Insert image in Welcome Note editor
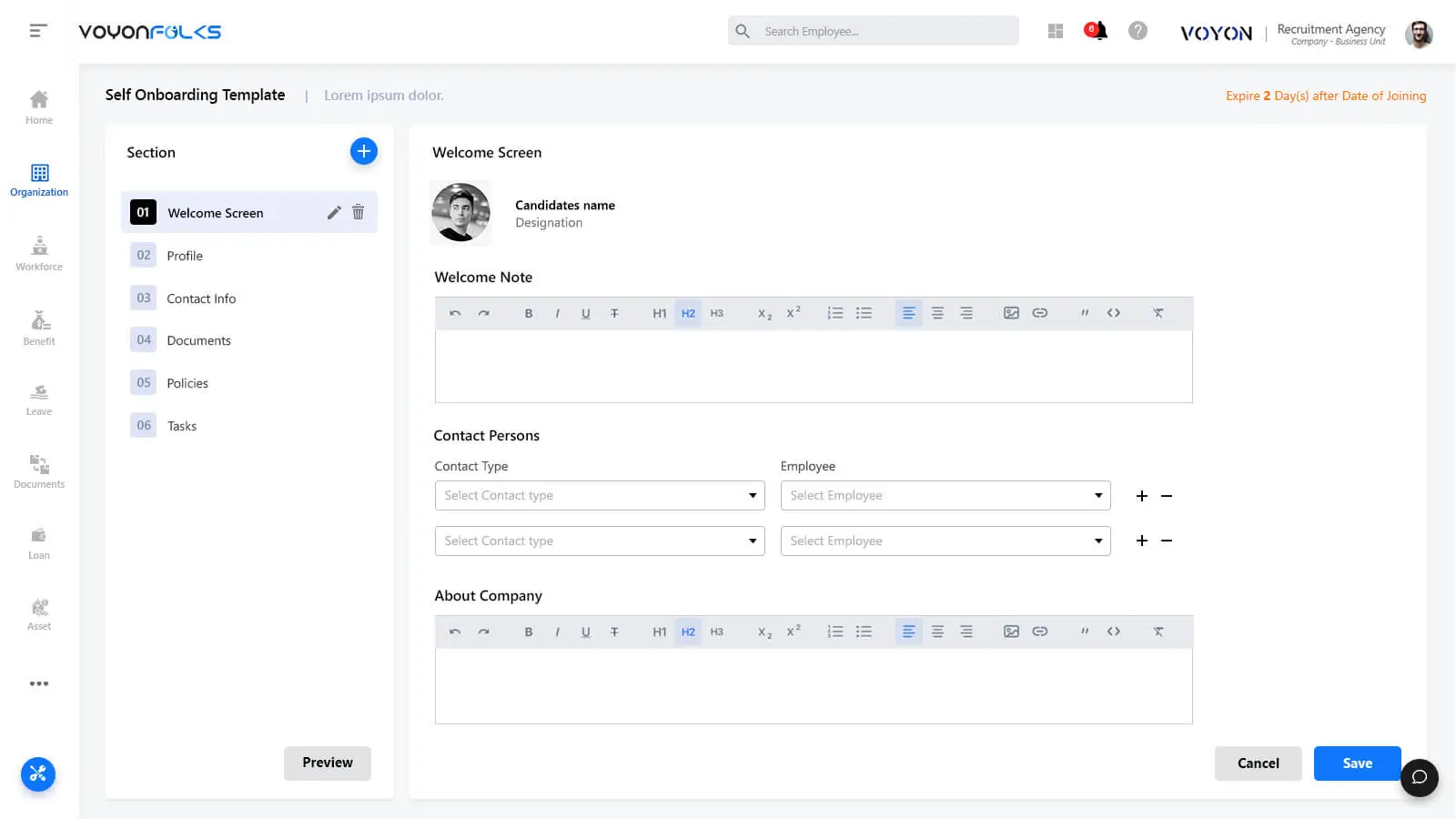 pyautogui.click(x=1011, y=313)
